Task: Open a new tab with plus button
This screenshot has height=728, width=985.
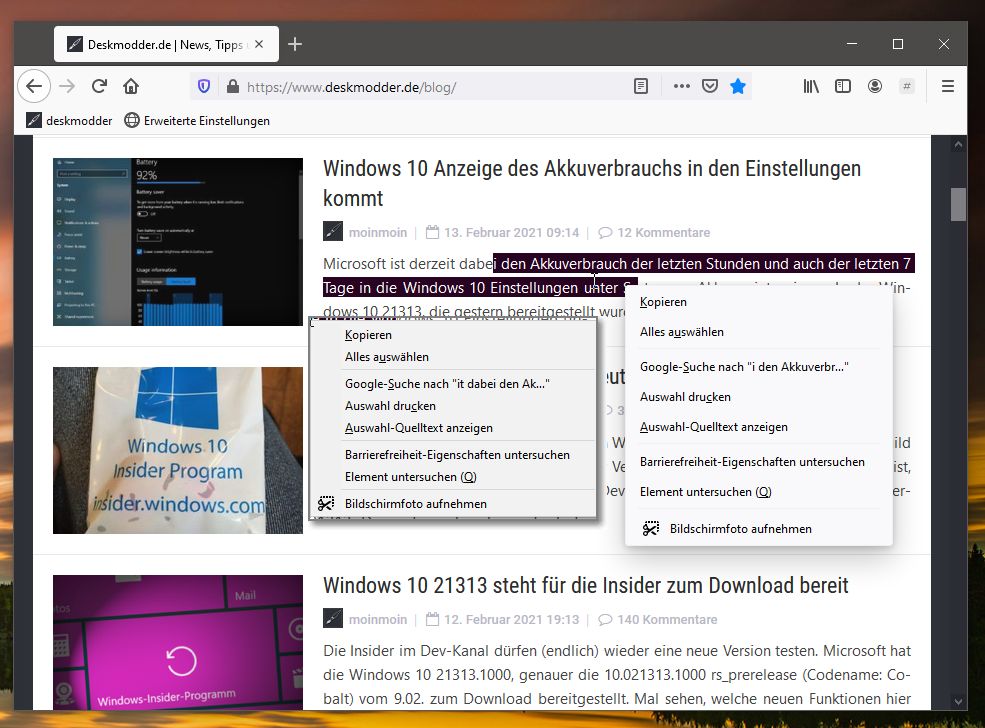Action: point(295,44)
